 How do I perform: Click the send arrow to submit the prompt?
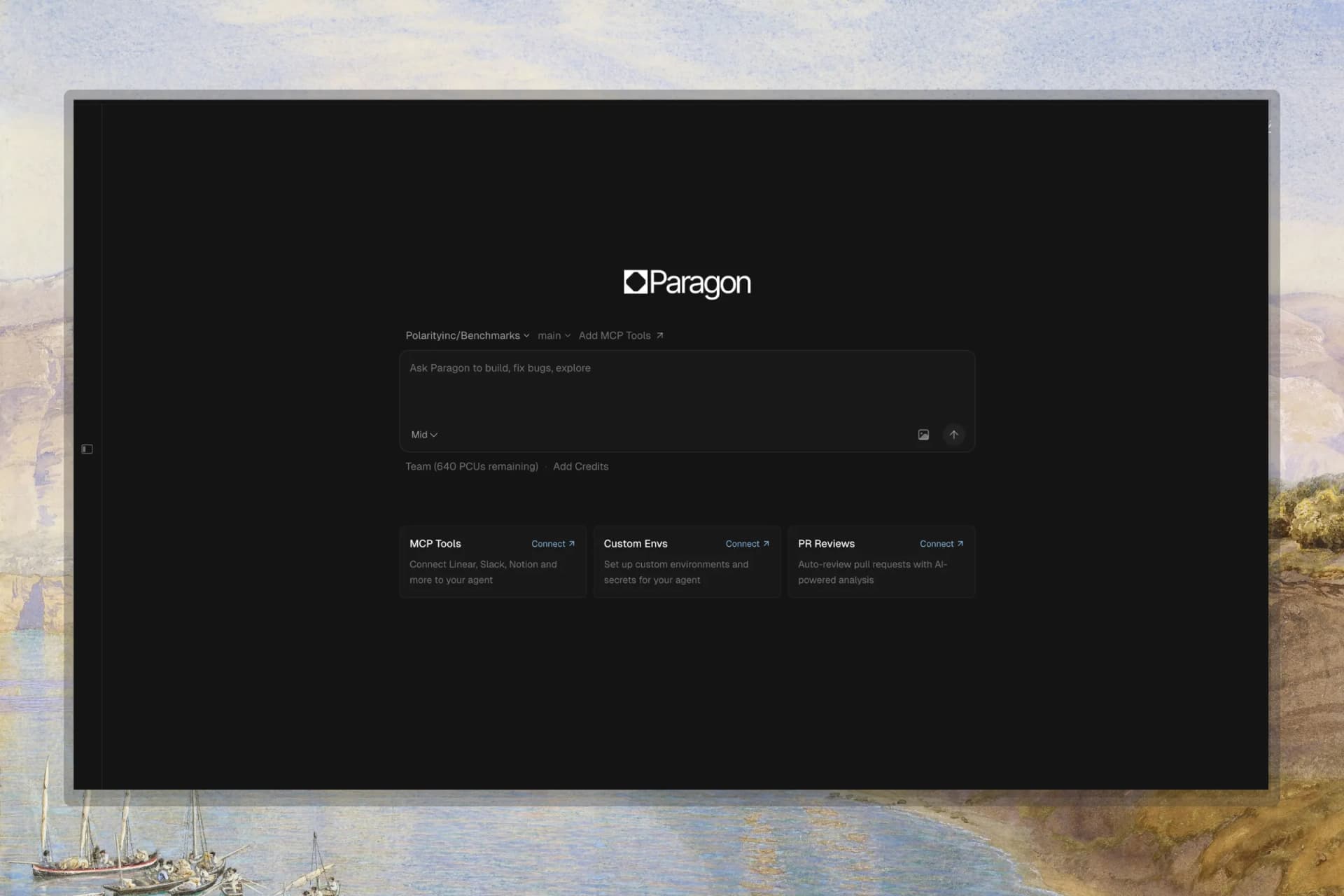click(x=953, y=434)
